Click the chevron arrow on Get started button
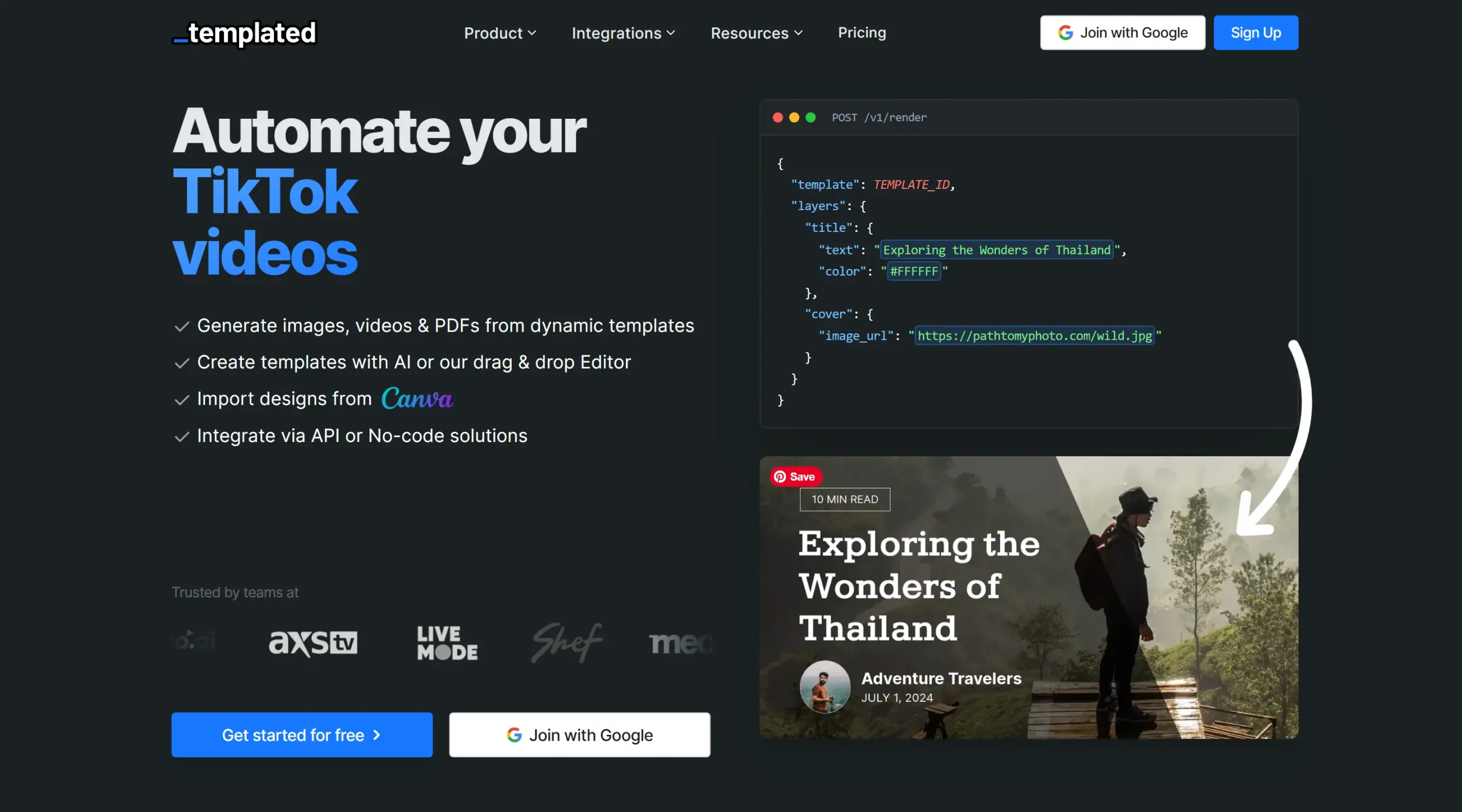1462x812 pixels. [376, 735]
